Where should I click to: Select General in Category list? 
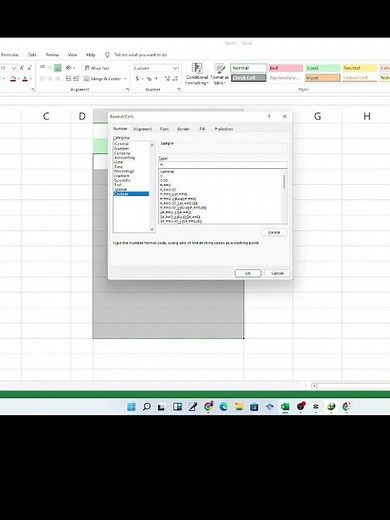coord(121,144)
